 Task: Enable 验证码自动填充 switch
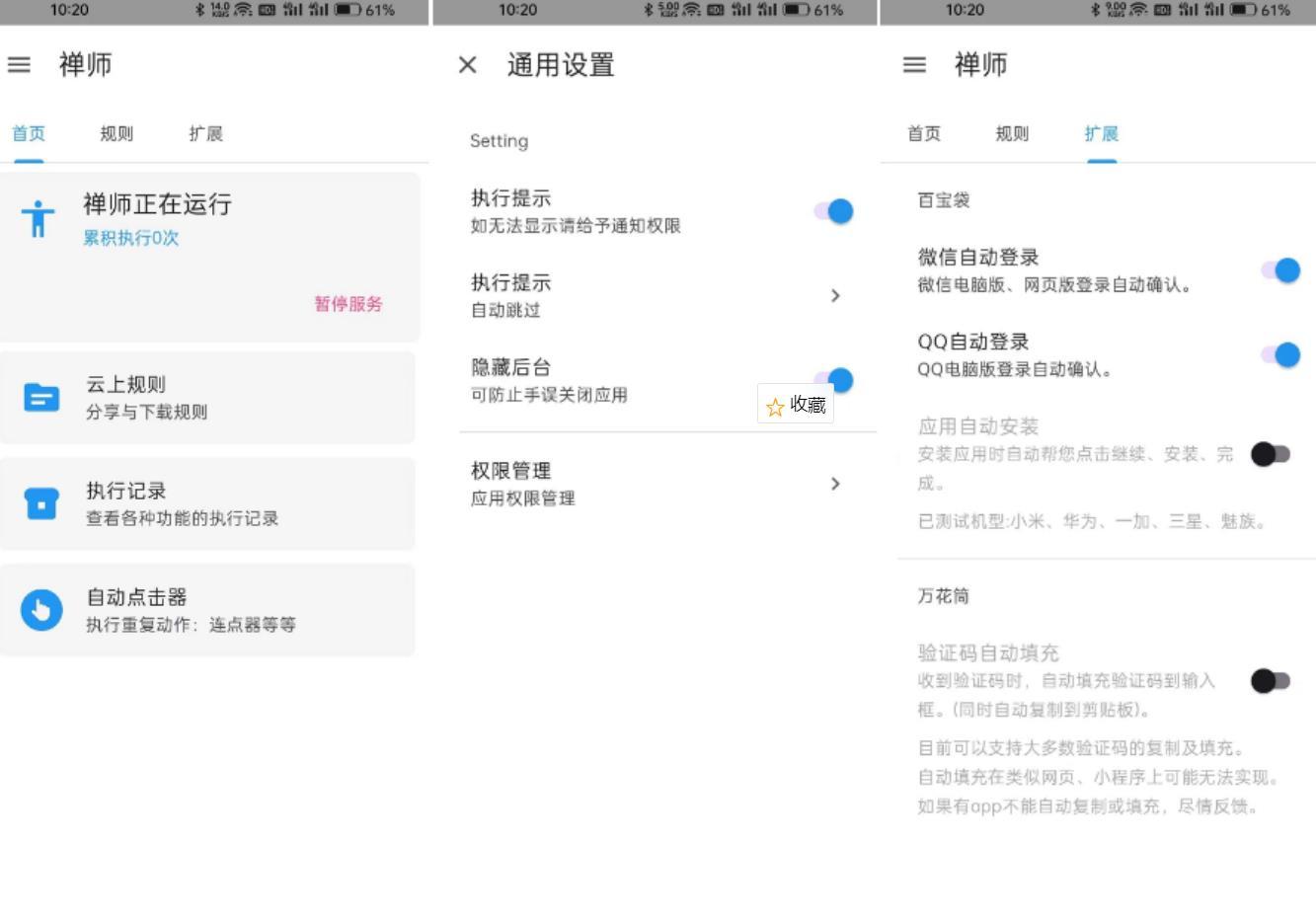[1271, 681]
